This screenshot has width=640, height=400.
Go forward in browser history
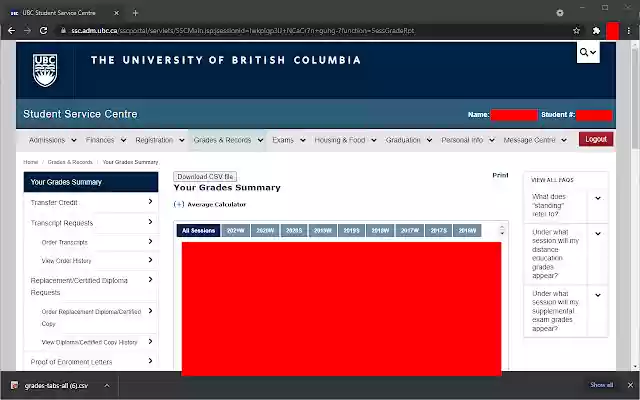coord(27,31)
